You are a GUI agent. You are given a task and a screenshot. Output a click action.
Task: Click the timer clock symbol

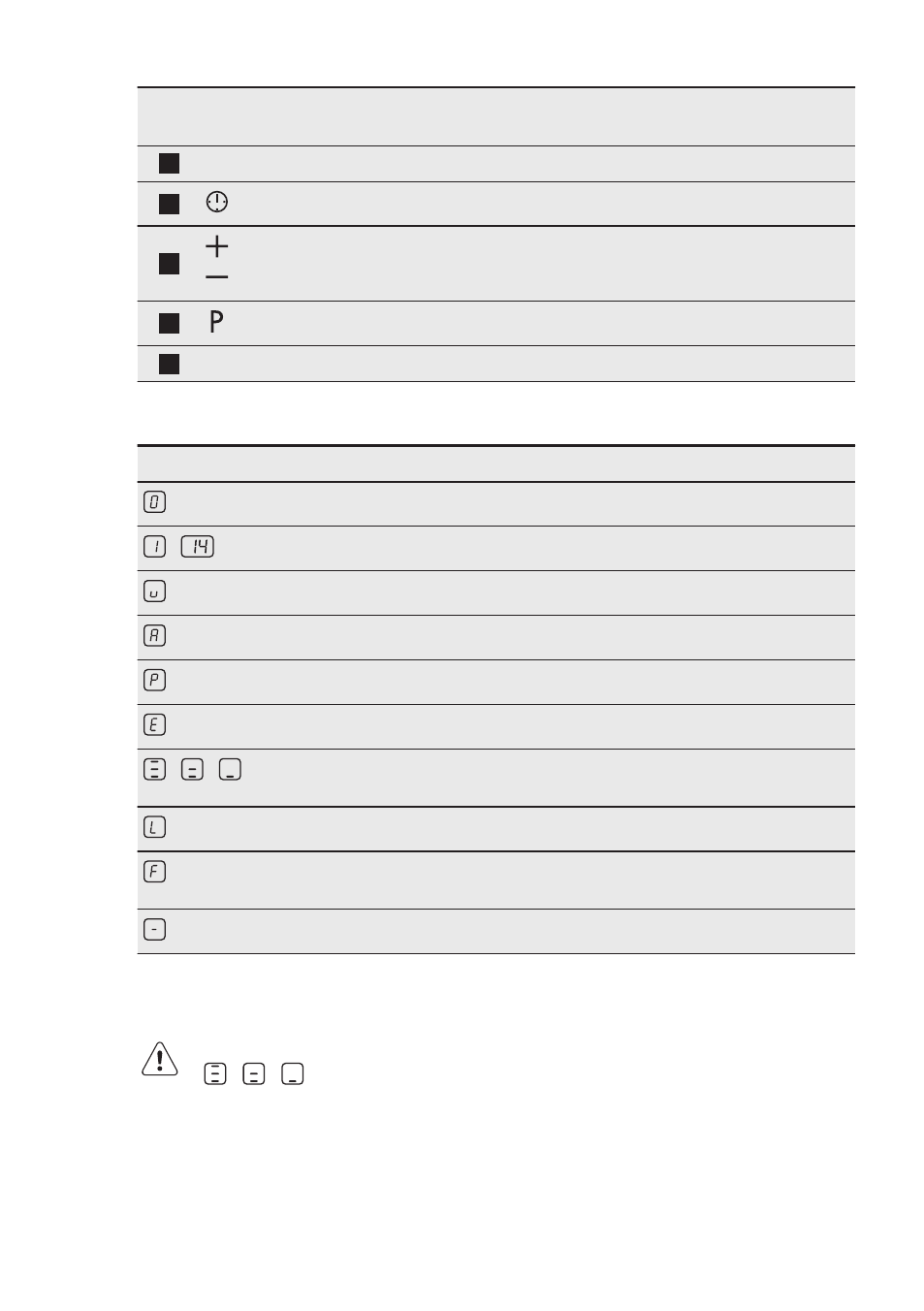click(x=217, y=202)
